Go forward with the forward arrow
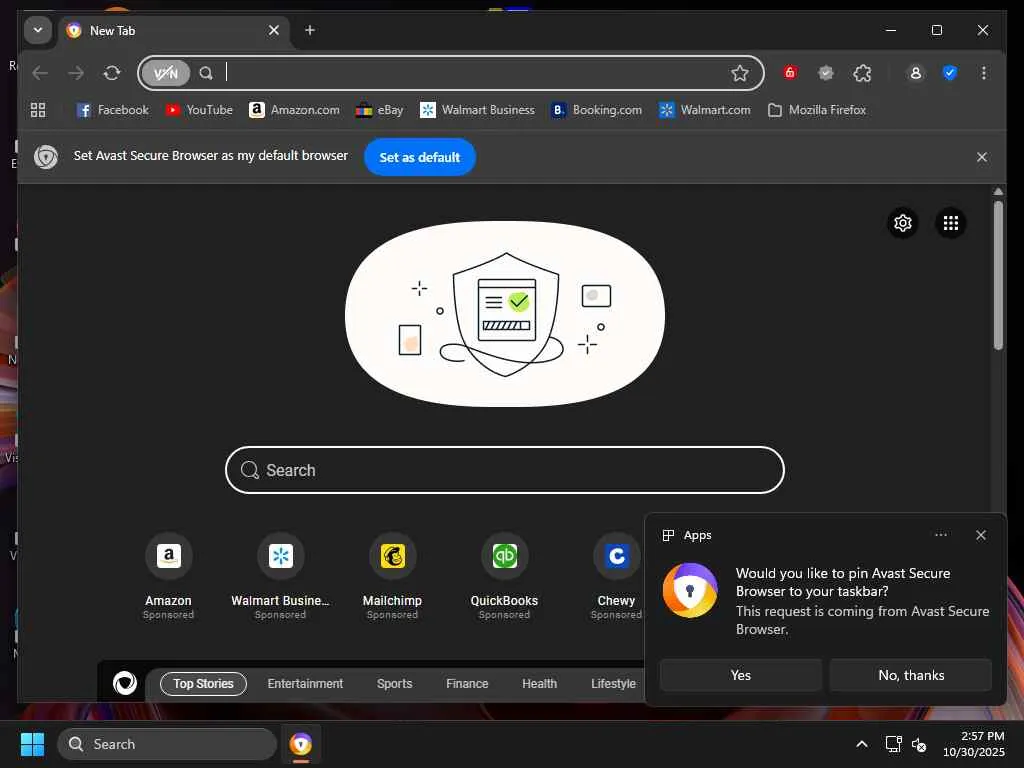The height and width of the screenshot is (768, 1024). pos(76,73)
